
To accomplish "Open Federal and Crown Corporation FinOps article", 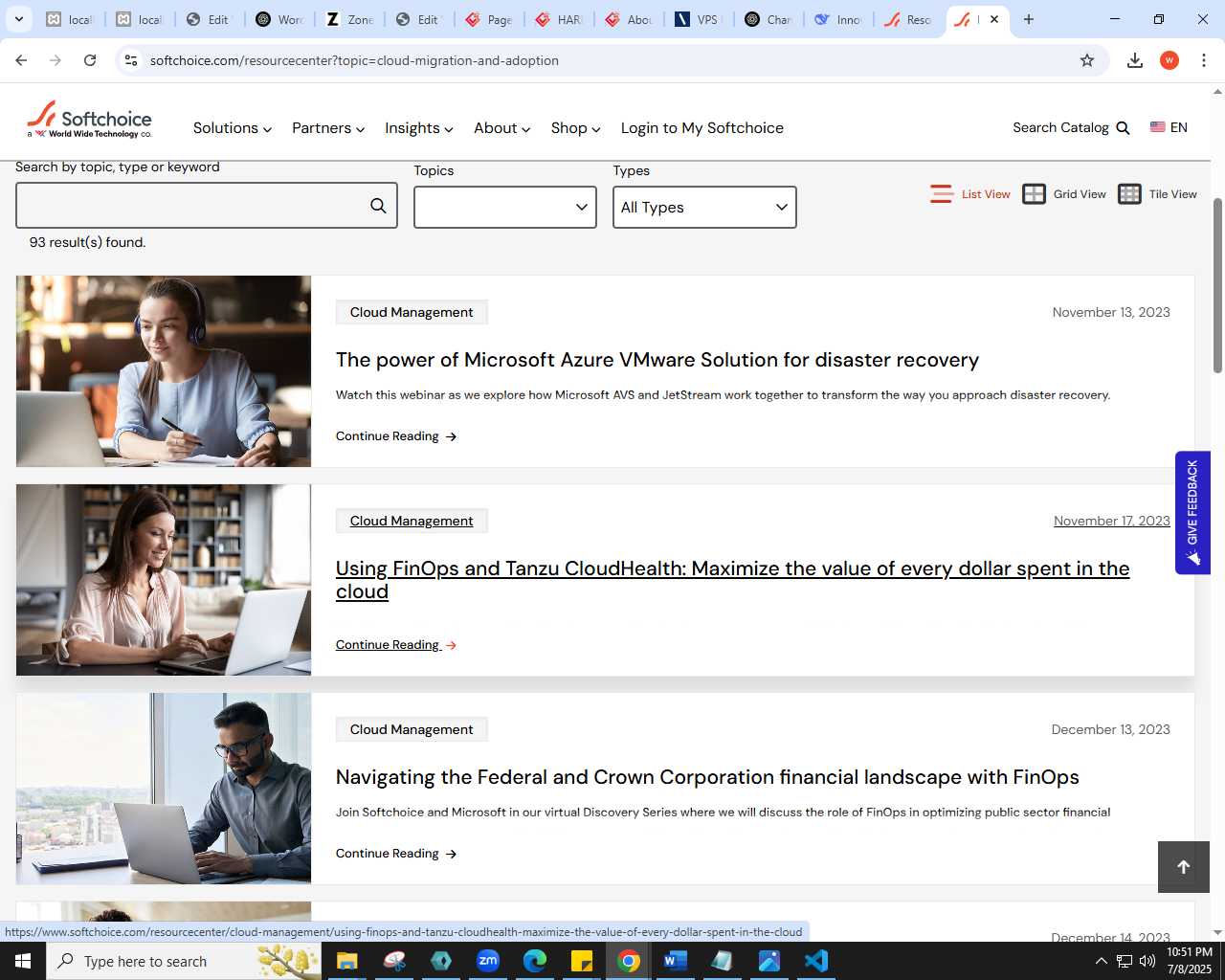I will 707,777.
